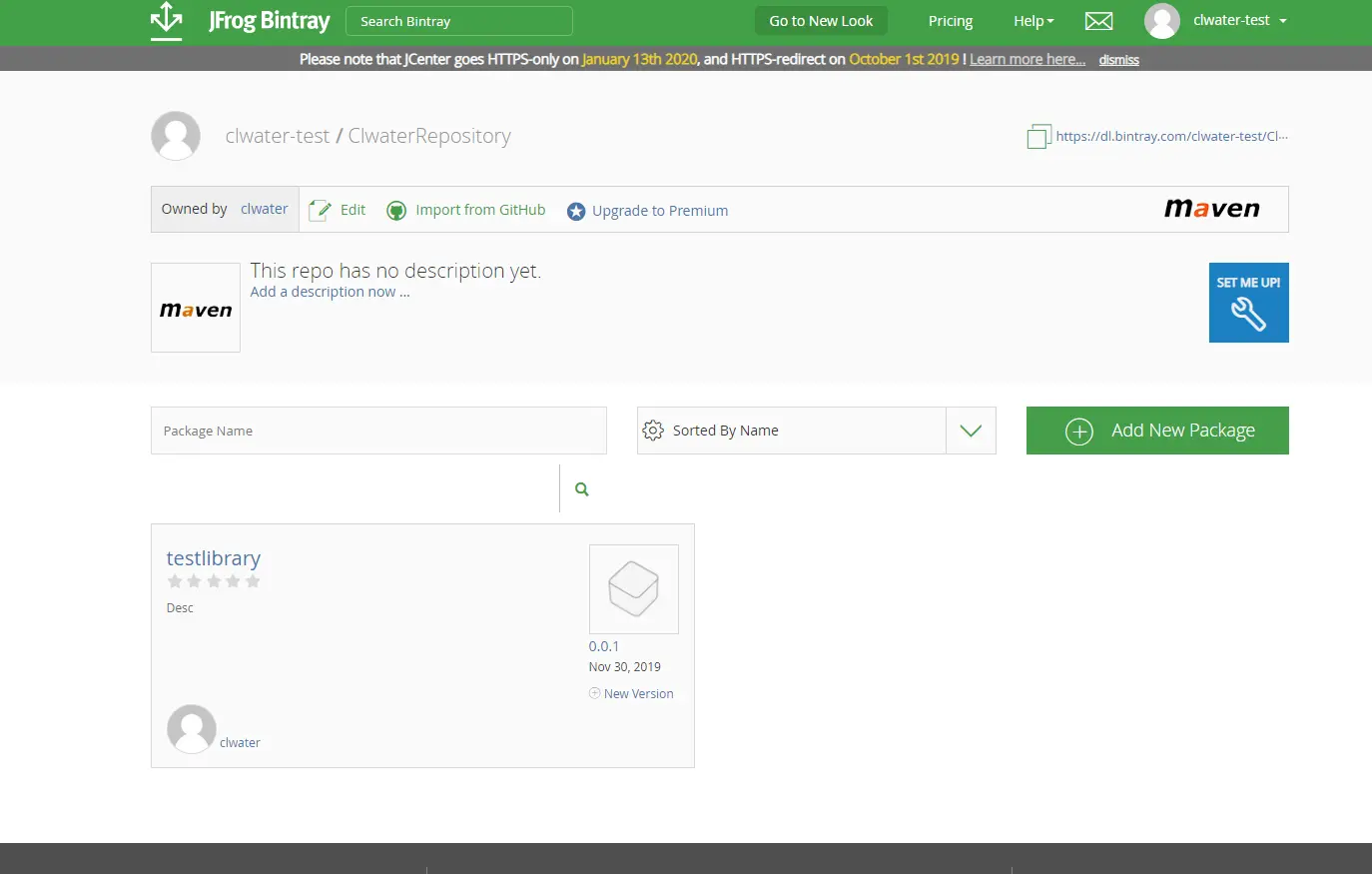Open the Pricing page

951,21
